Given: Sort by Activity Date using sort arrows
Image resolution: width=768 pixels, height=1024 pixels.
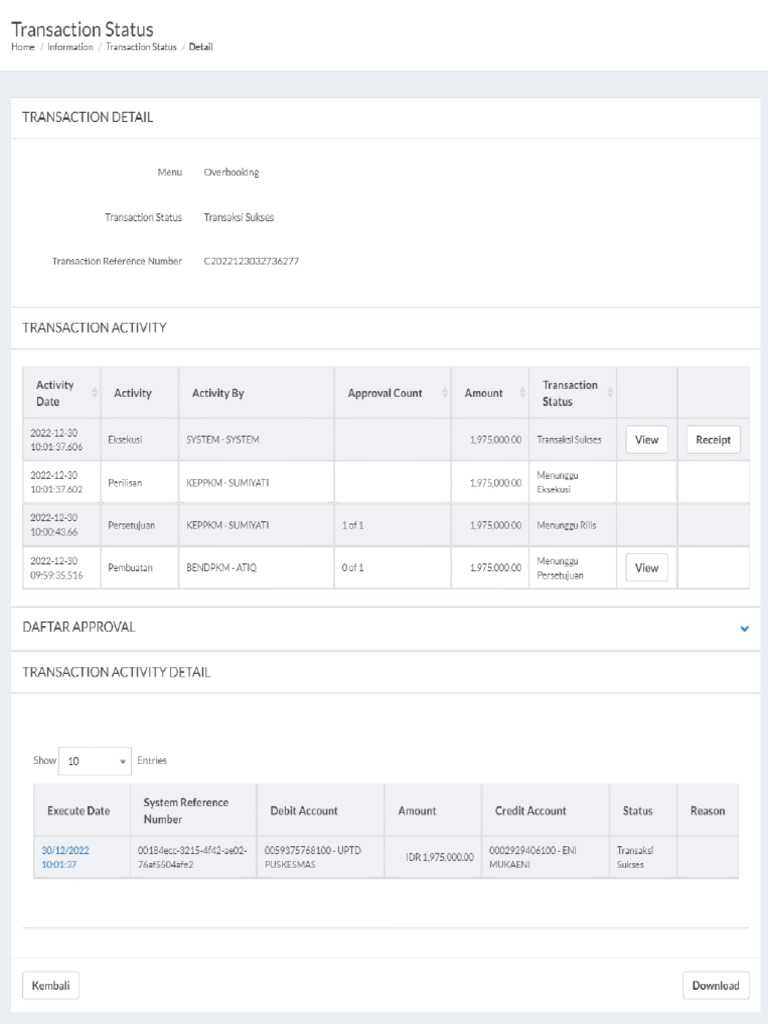Looking at the screenshot, I should (95, 393).
